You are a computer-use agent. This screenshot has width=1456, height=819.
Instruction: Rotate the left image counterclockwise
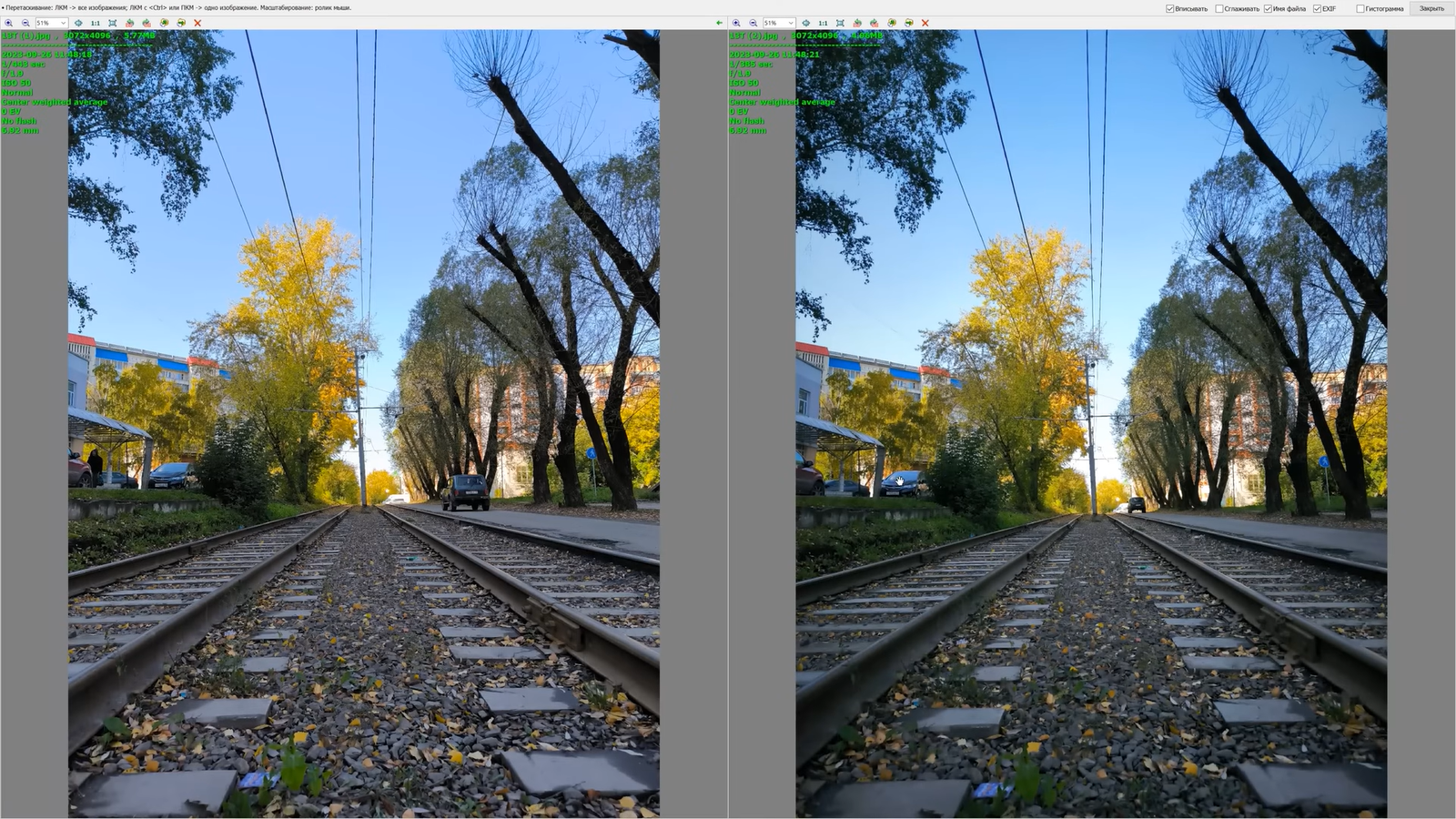[x=130, y=23]
